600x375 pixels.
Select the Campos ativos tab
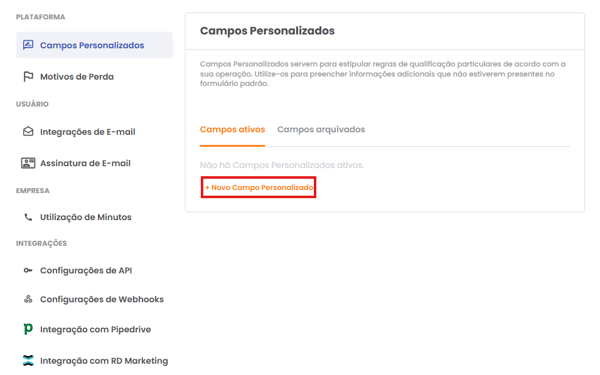[232, 129]
